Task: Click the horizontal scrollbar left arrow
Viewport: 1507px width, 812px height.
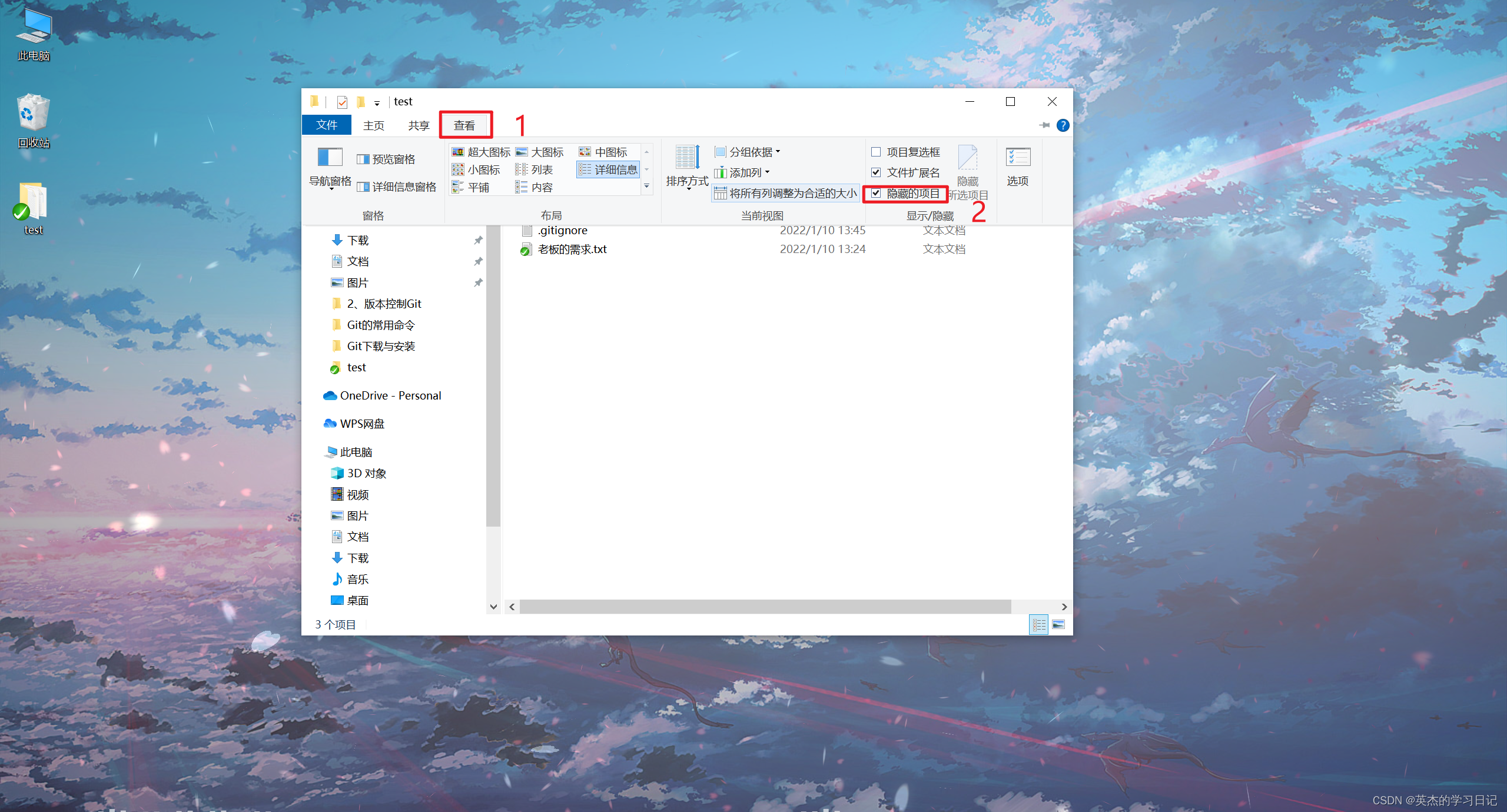Action: 512,607
